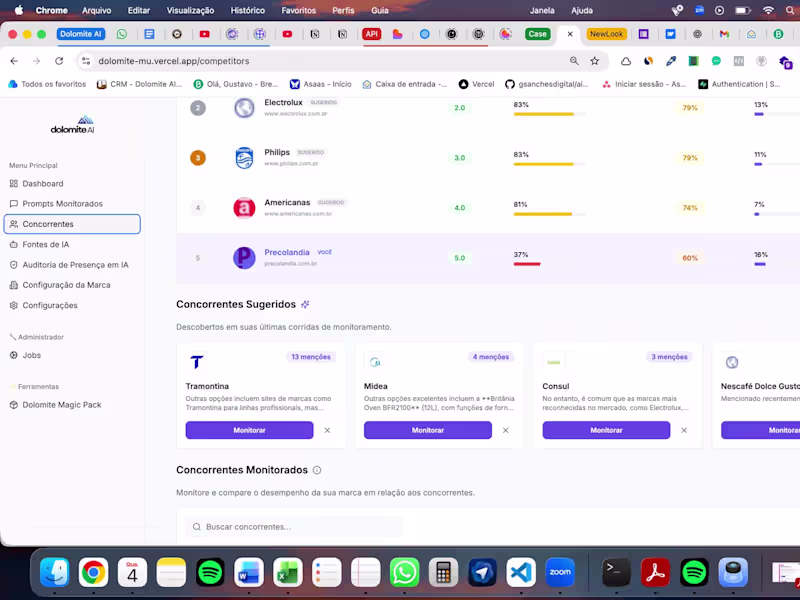Monitor the Tramontina competitor
Viewport: 800px width, 600px height.
(249, 430)
